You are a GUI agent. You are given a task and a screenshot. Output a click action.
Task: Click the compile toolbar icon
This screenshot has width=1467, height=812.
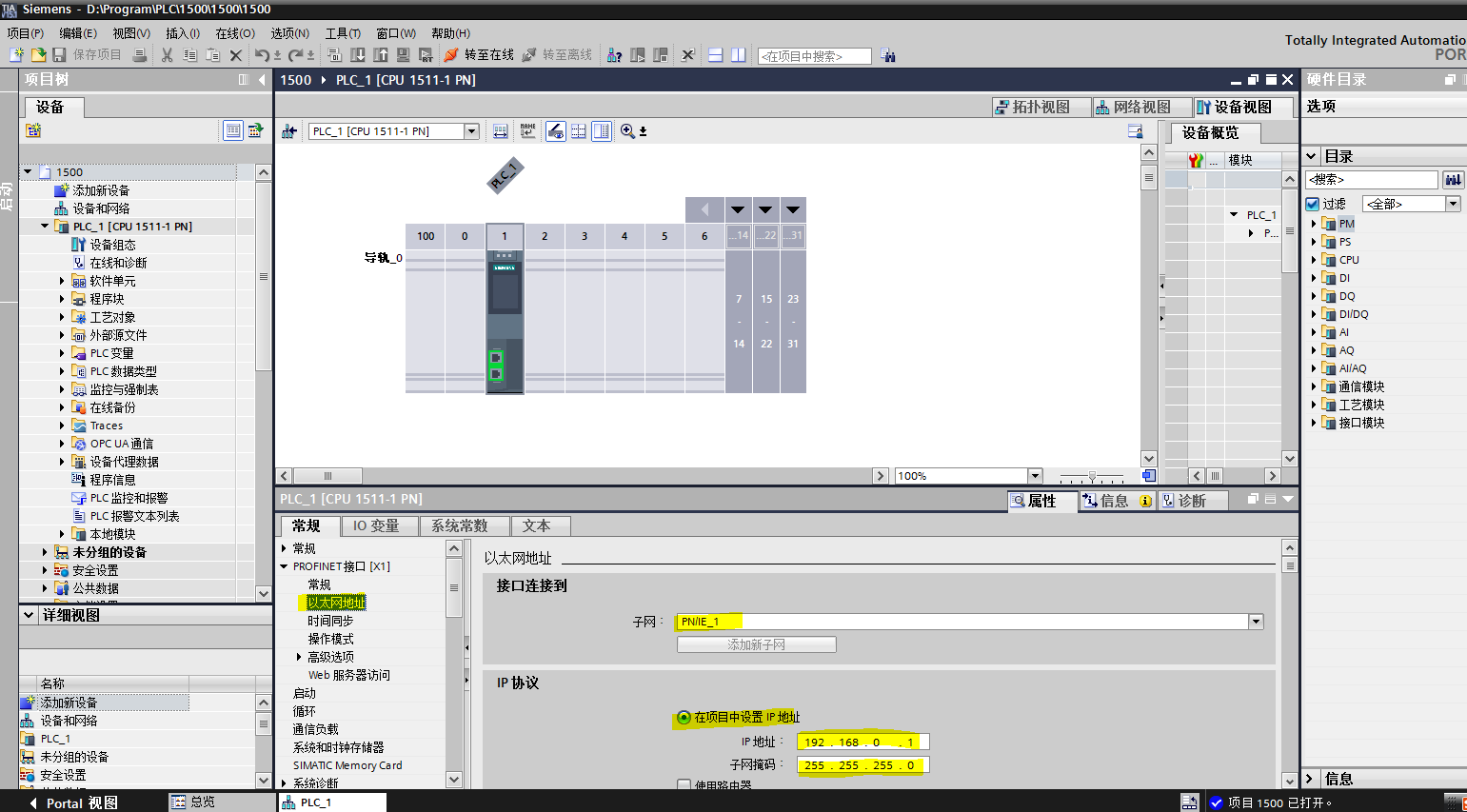[x=334, y=55]
